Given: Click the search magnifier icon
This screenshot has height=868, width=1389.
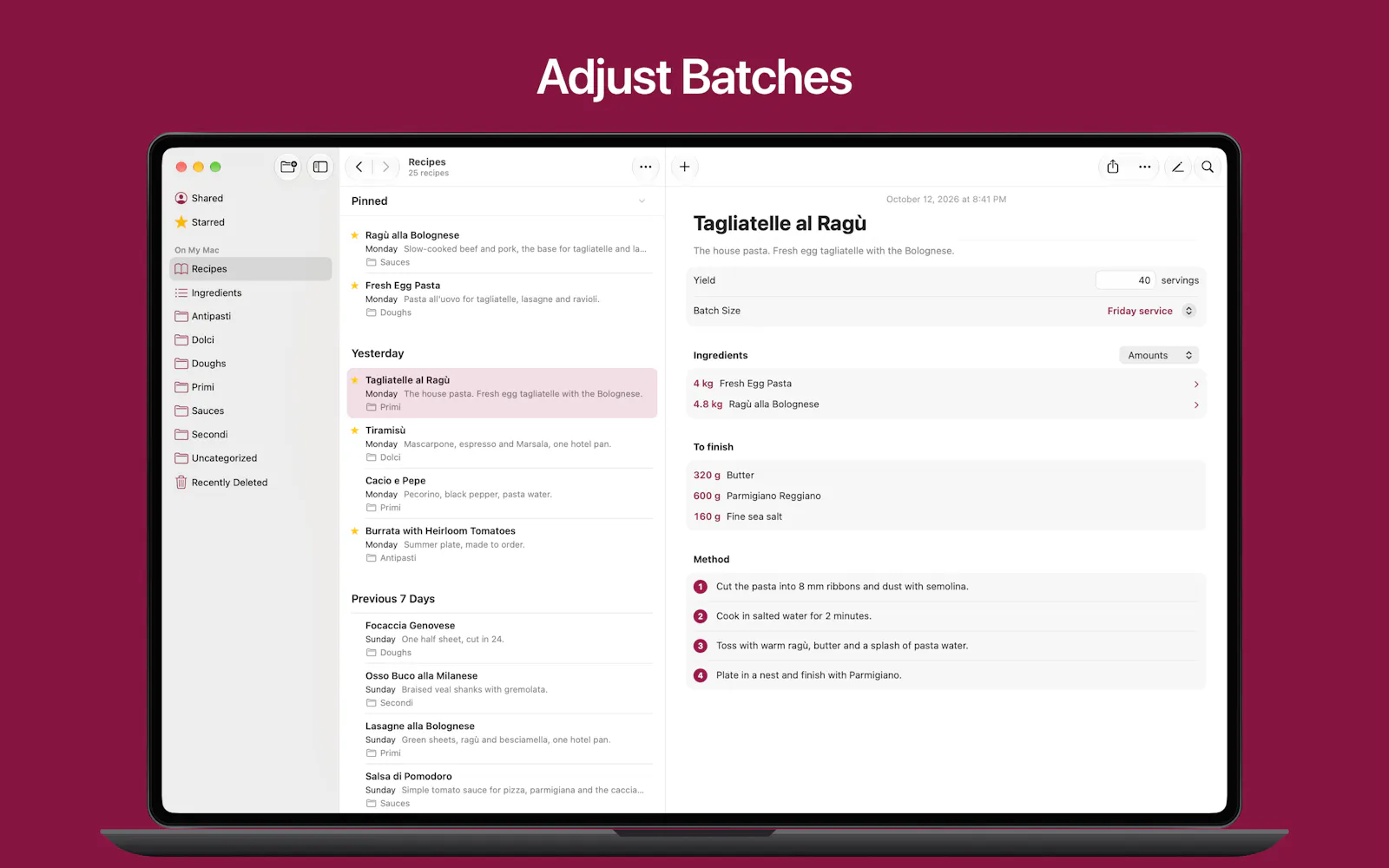Looking at the screenshot, I should 1208,167.
